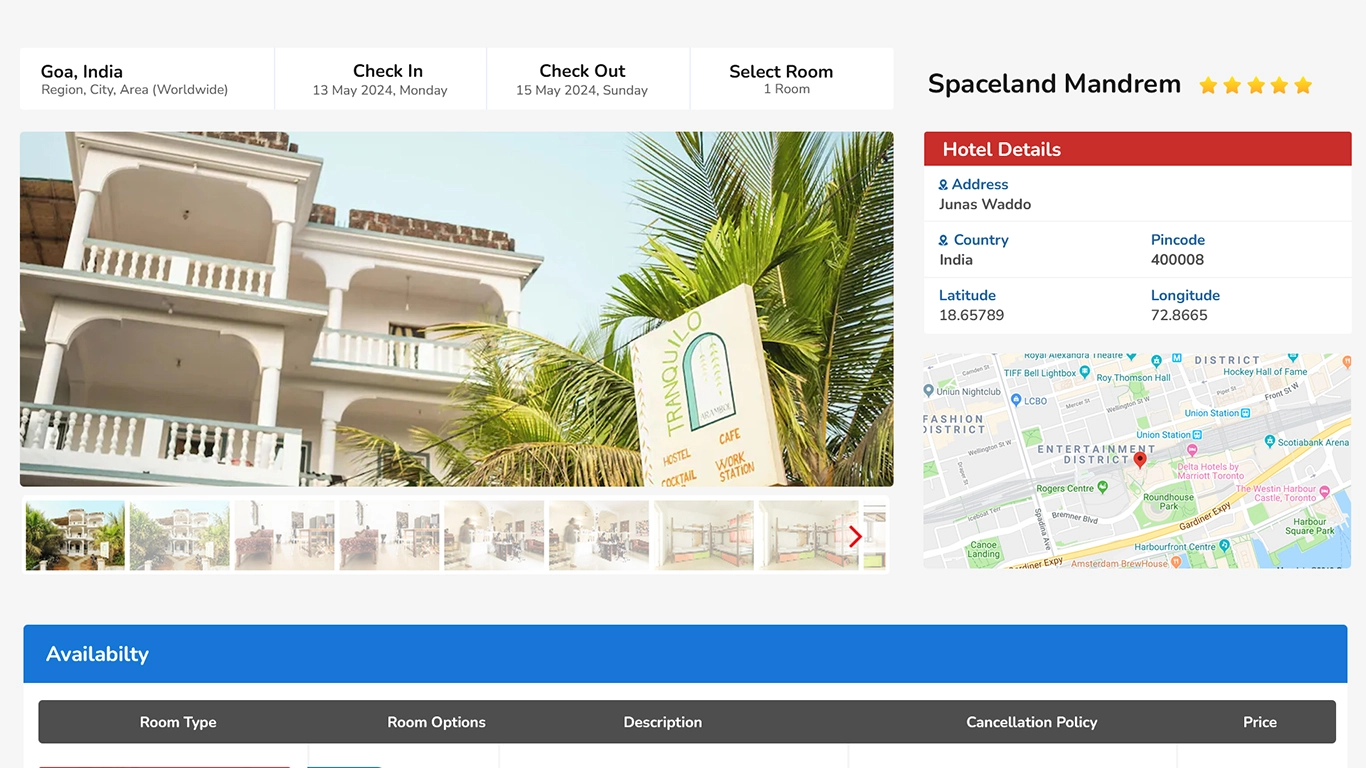The width and height of the screenshot is (1366, 768).
Task: Select the bunk beds thumbnail image
Action: (704, 536)
